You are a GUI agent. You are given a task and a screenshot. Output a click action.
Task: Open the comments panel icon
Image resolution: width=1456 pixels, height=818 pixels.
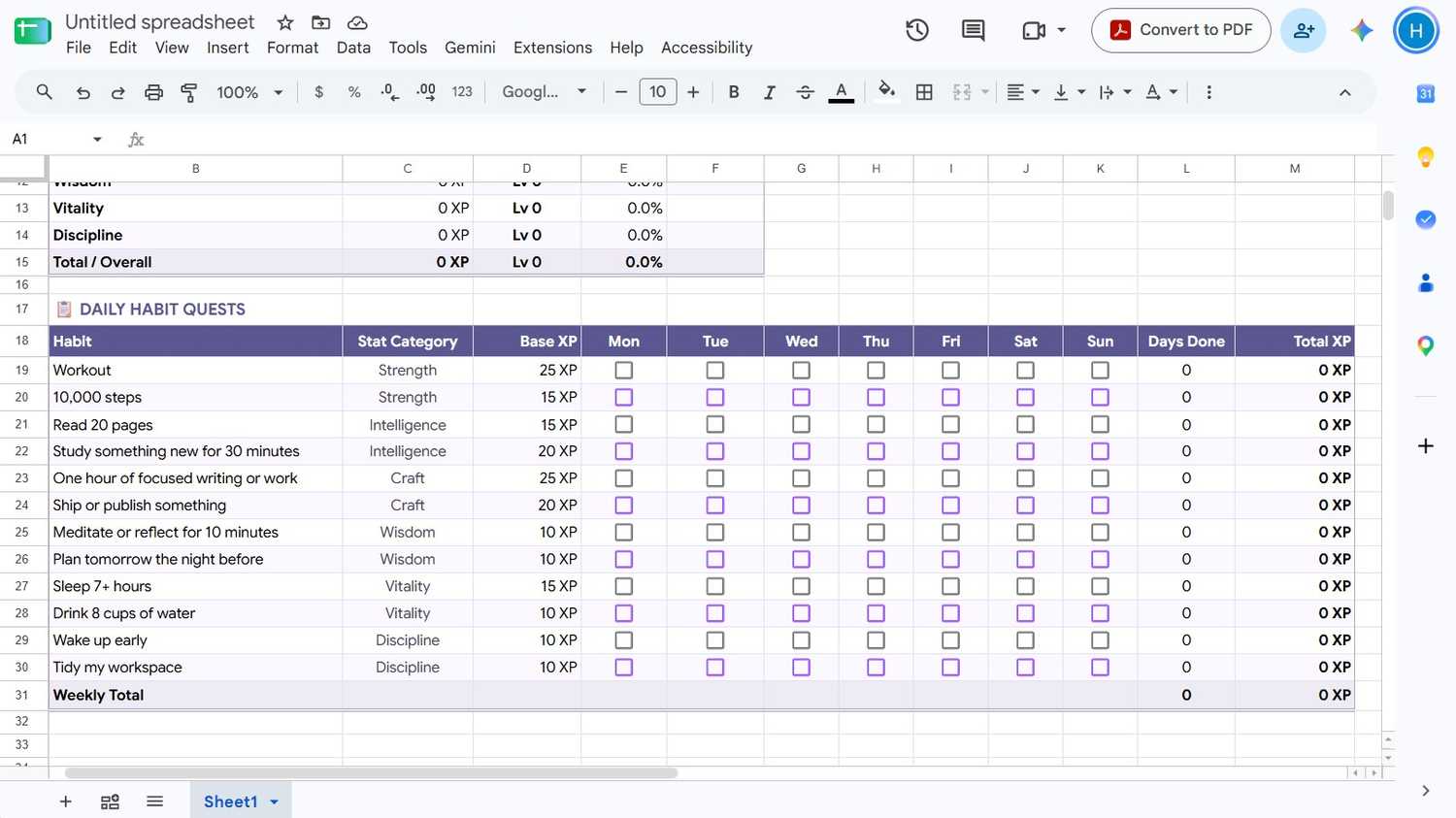tap(973, 30)
